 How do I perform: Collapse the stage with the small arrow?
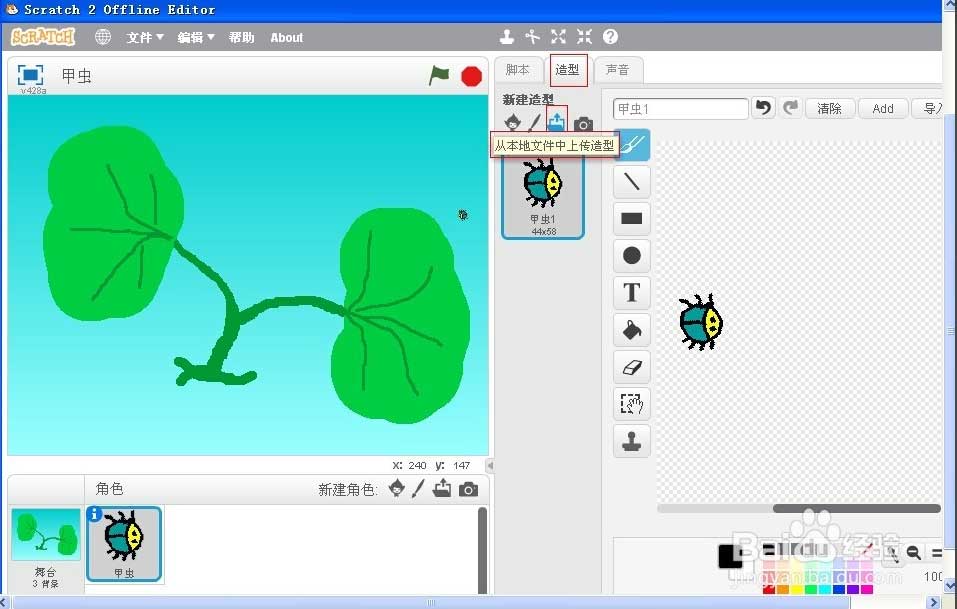pyautogui.click(x=490, y=466)
